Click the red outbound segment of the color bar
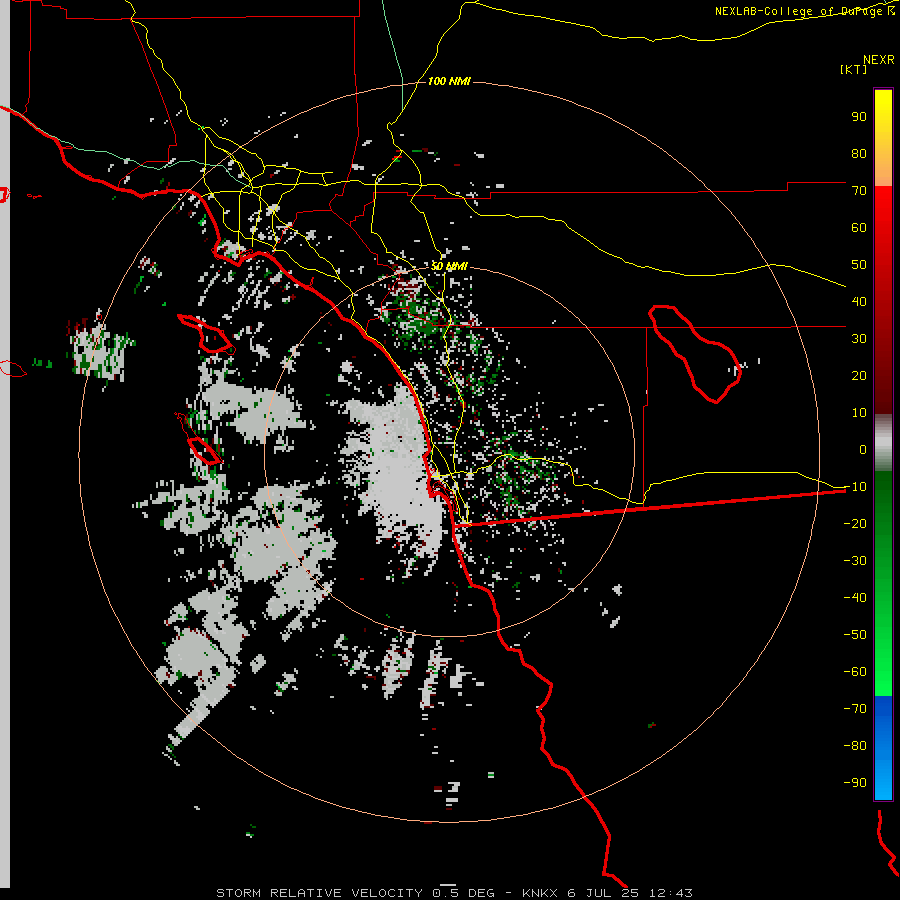900x900 pixels. pos(883,300)
